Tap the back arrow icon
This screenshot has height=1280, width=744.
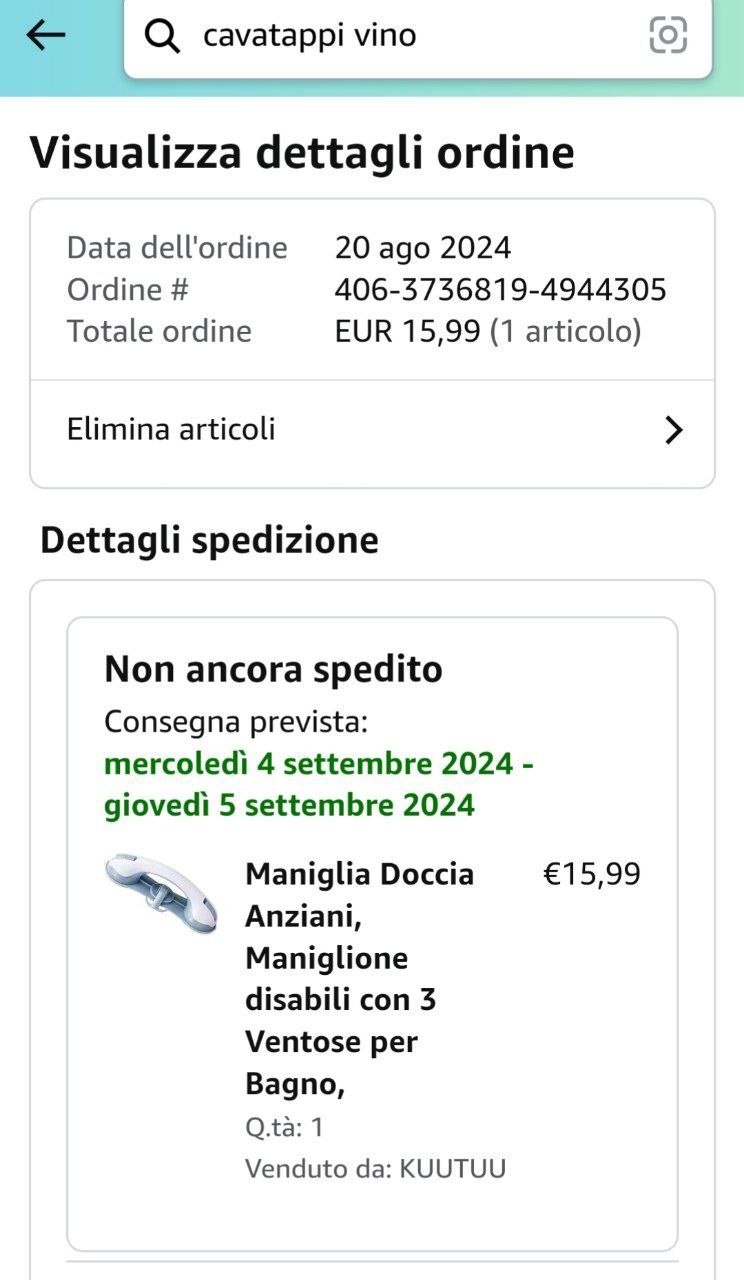pos(46,36)
